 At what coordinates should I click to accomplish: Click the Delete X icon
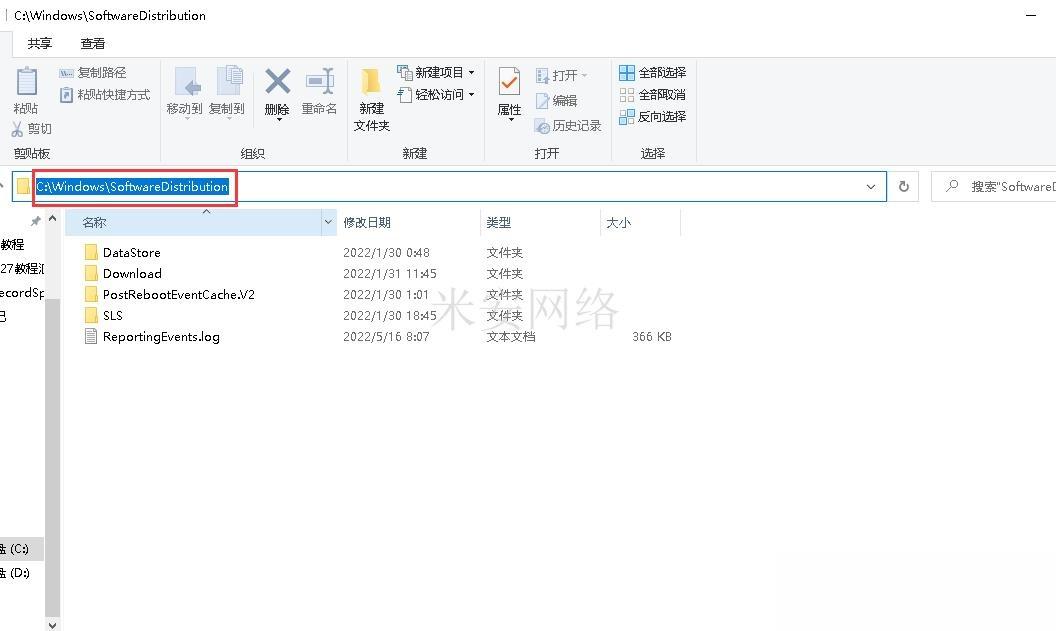[277, 81]
